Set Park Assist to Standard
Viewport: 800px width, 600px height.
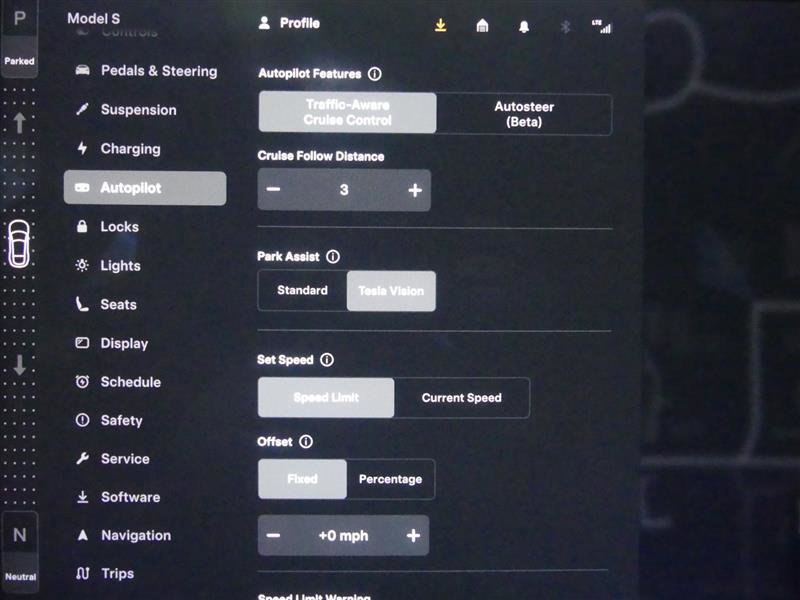click(302, 290)
